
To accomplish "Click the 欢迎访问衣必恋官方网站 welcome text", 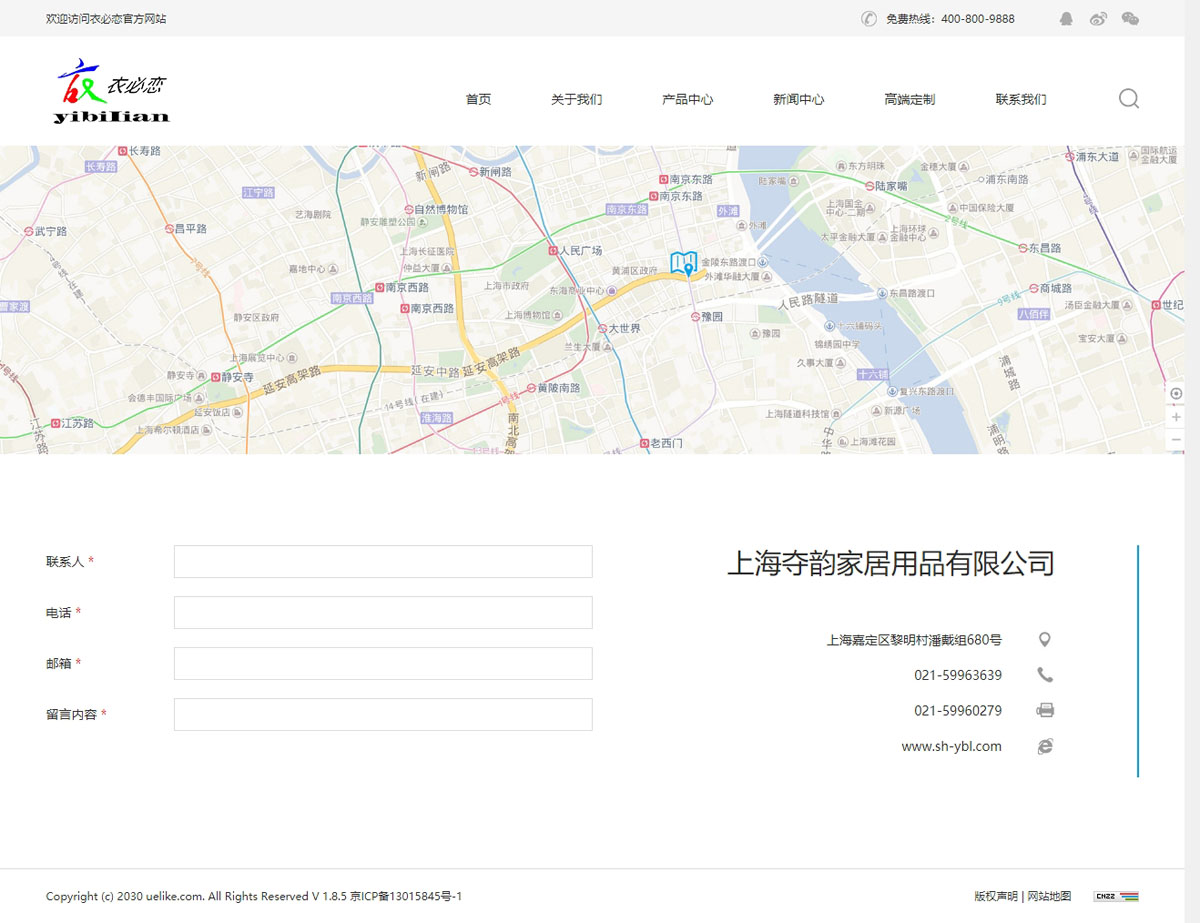I will pyautogui.click(x=106, y=19).
